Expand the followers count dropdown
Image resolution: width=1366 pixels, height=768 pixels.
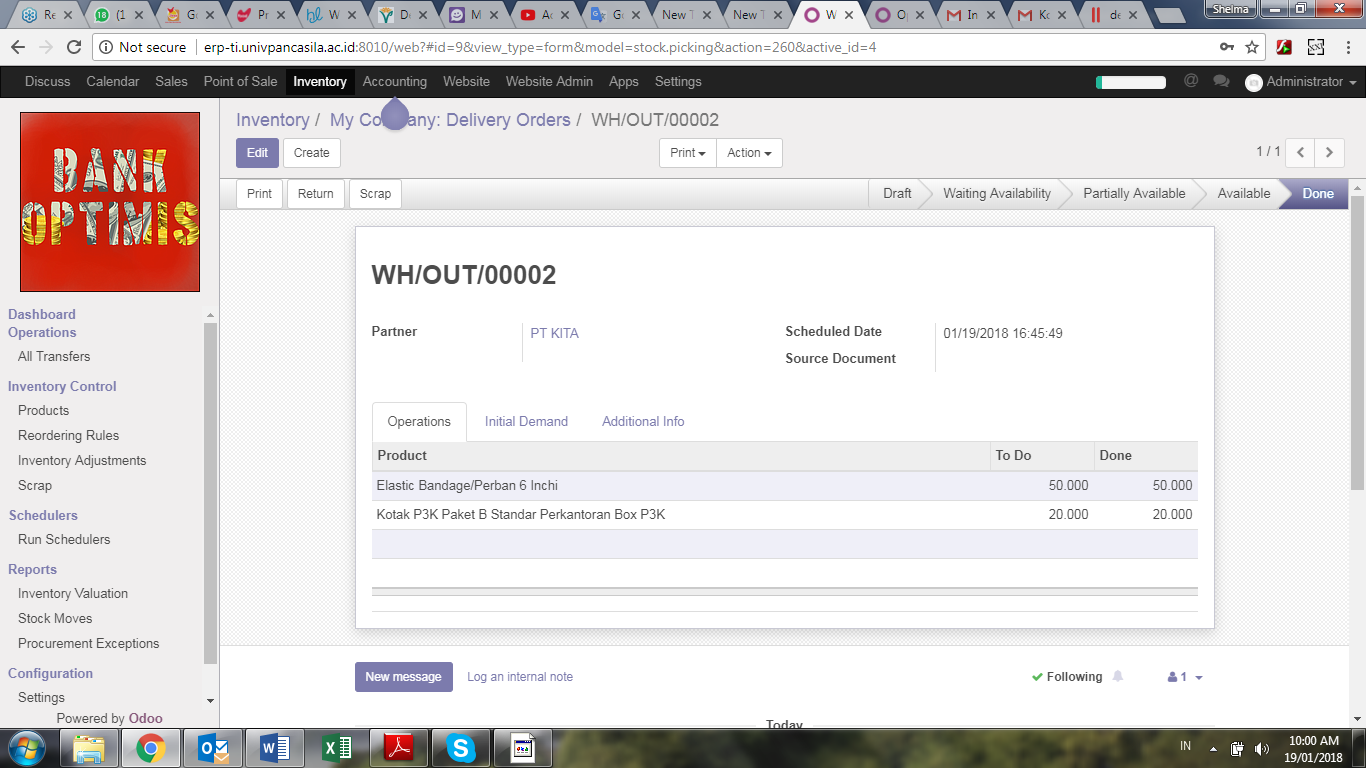tap(1185, 677)
